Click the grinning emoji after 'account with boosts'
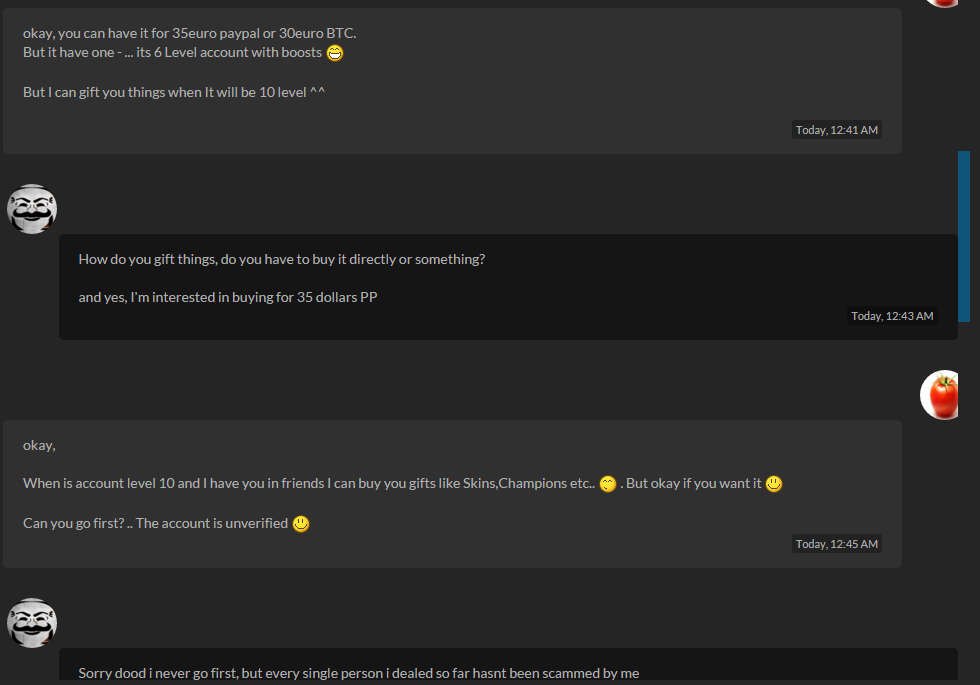The width and height of the screenshot is (980, 685). coord(335,53)
